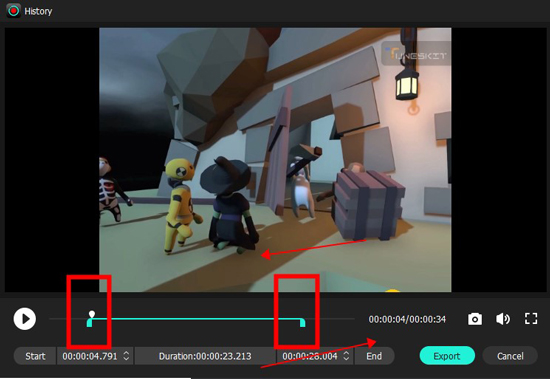Click the Duration:00:00:23.213 readout

pyautogui.click(x=205, y=356)
